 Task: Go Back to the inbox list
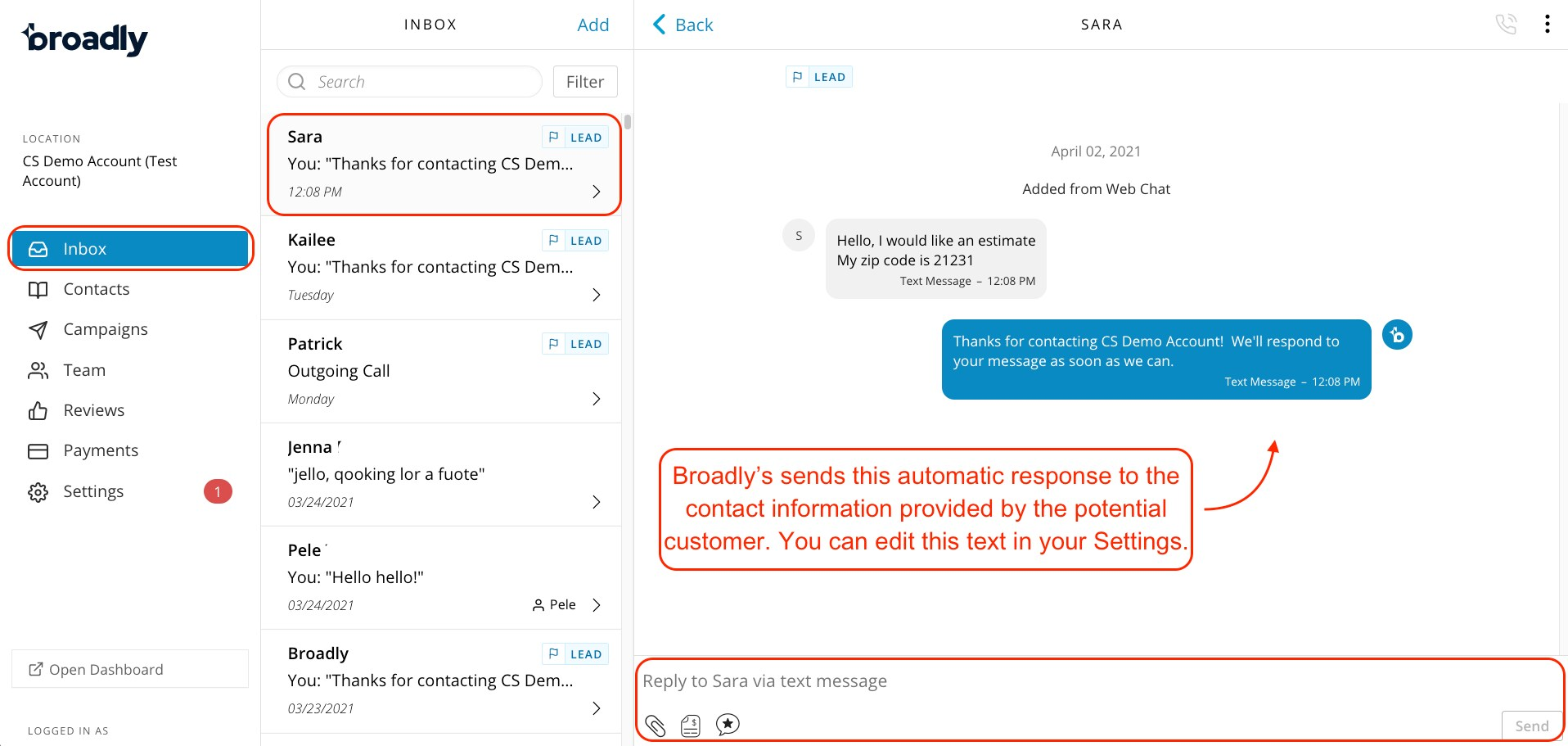click(x=682, y=25)
